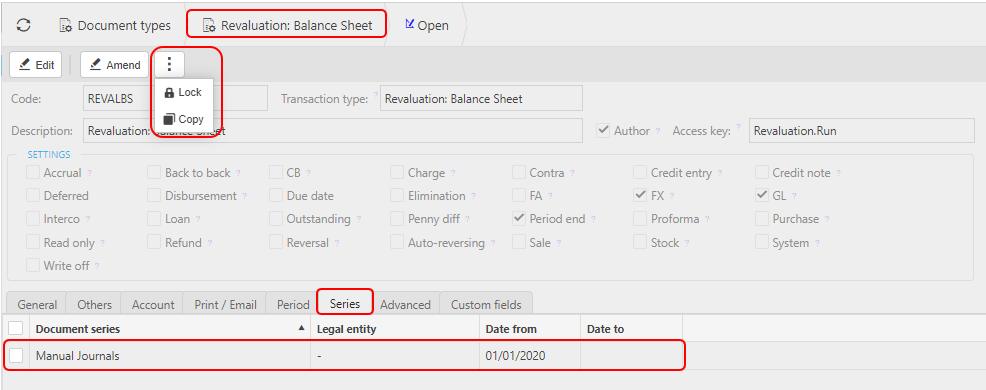Choose Copy from the dropdown menu
986x390 pixels.
(183, 119)
